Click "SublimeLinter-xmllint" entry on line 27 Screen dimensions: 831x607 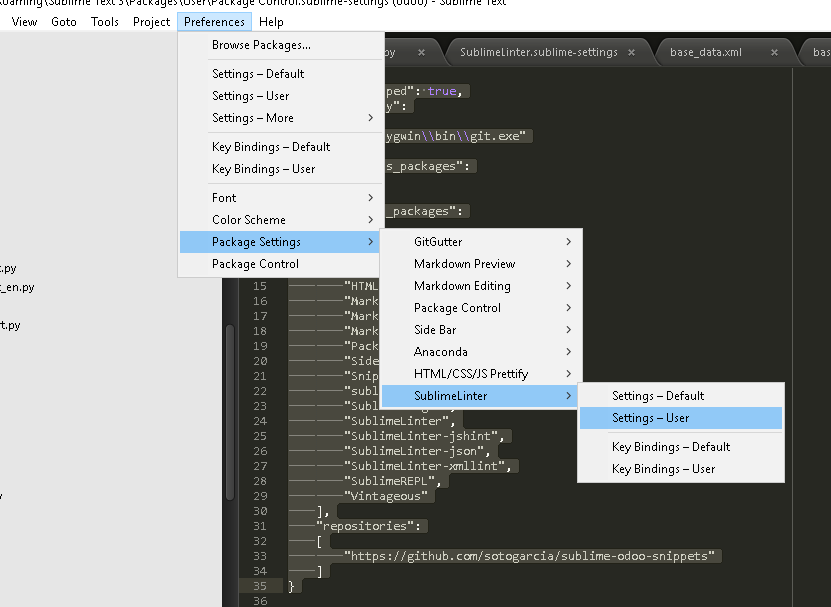[x=424, y=466]
